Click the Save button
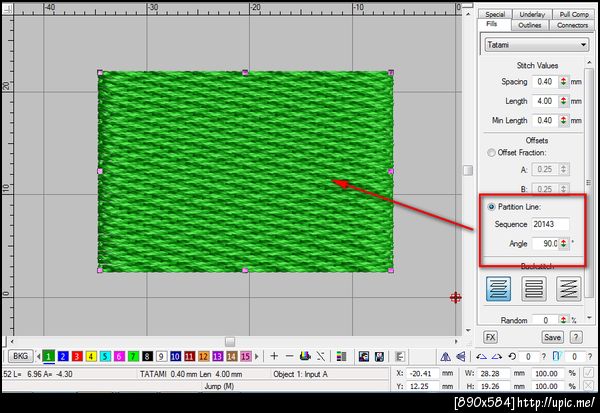600x413 pixels. 552,337
